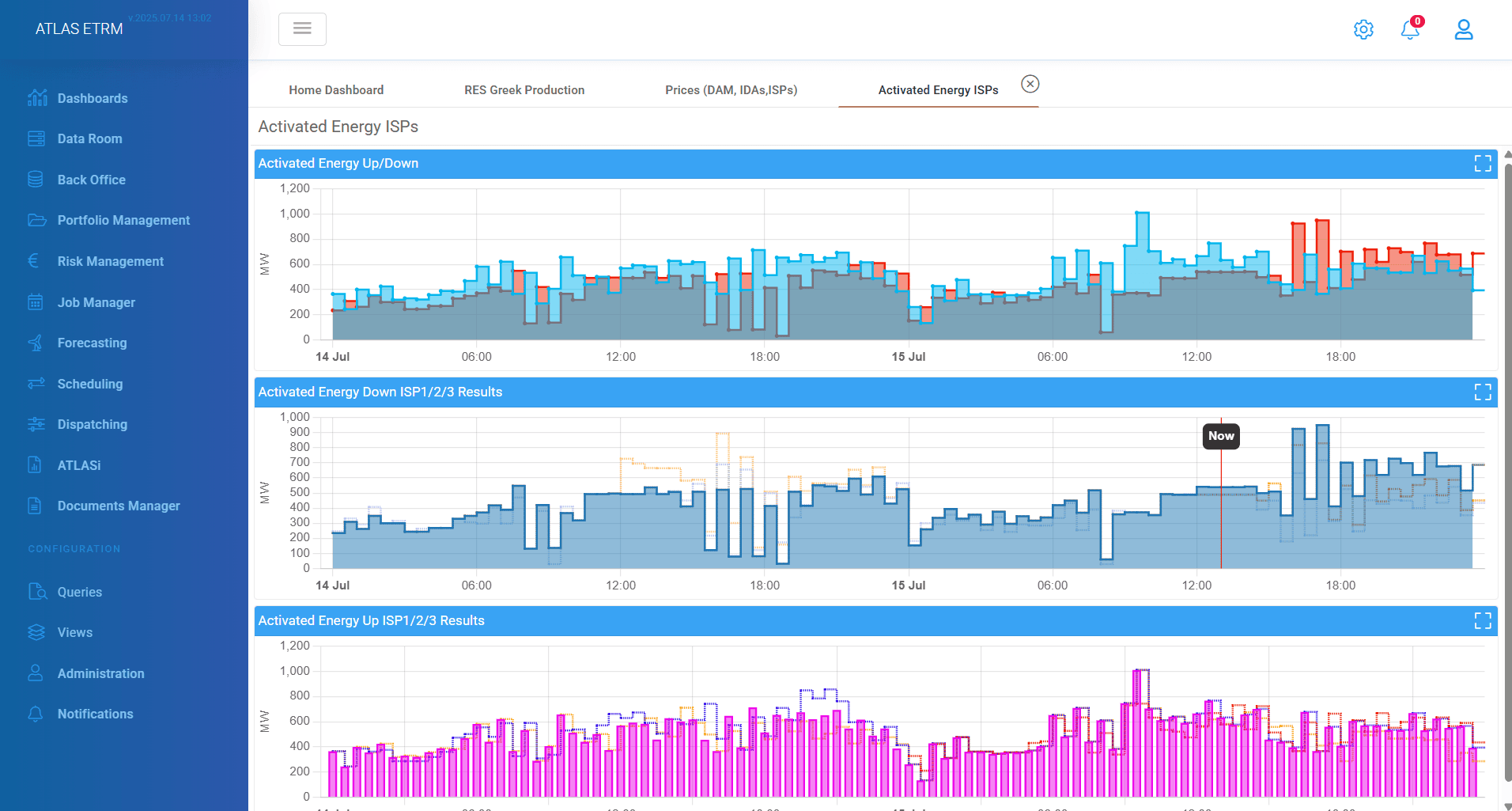Open the settings gear icon
This screenshot has height=811, width=1512.
coord(1363,30)
